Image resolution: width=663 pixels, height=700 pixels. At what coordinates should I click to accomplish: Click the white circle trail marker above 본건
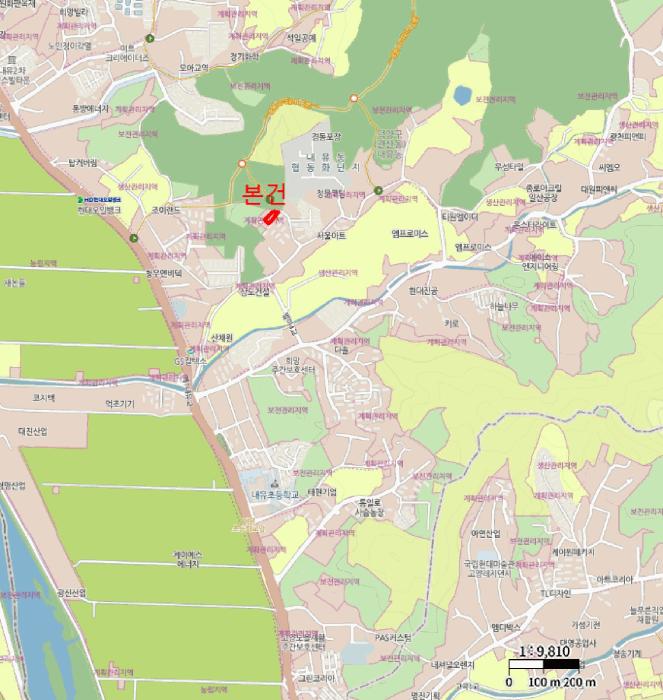click(242, 164)
